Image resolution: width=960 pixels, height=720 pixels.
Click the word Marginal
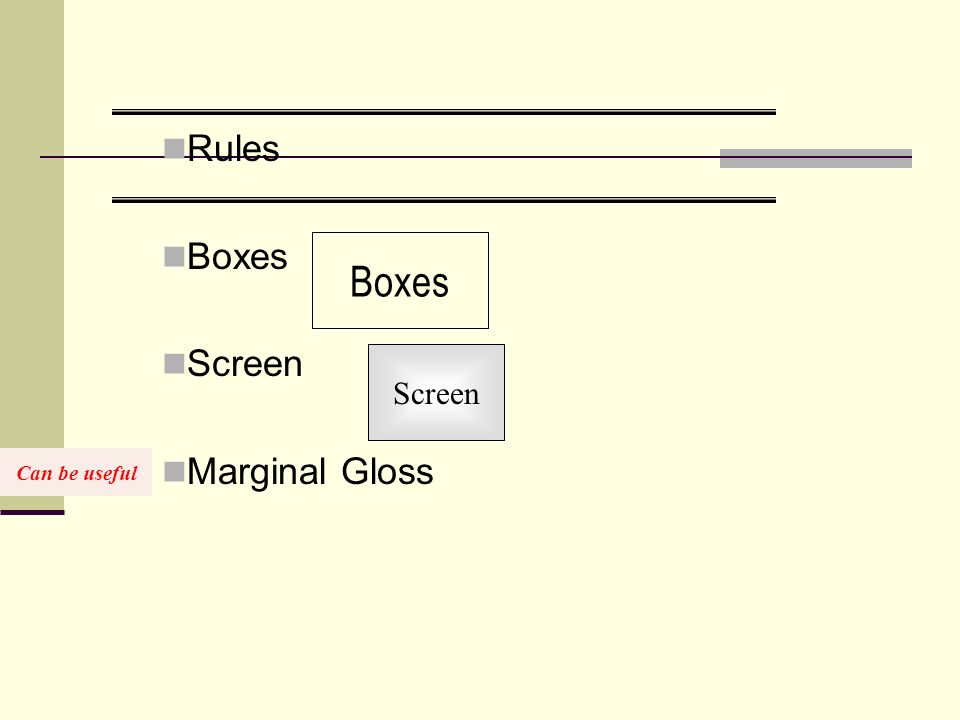tap(256, 472)
